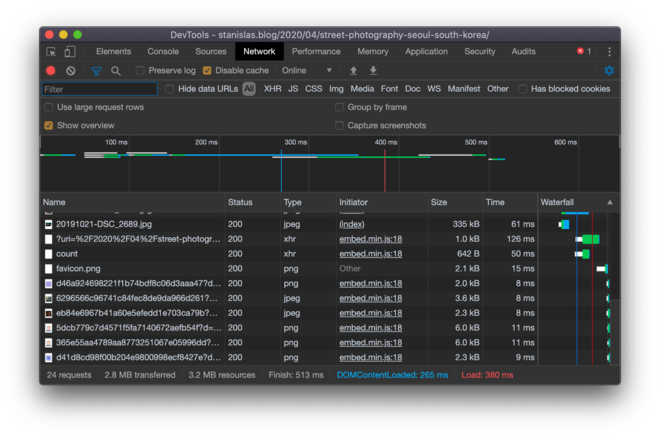Click the Filter text input field

coord(98,89)
